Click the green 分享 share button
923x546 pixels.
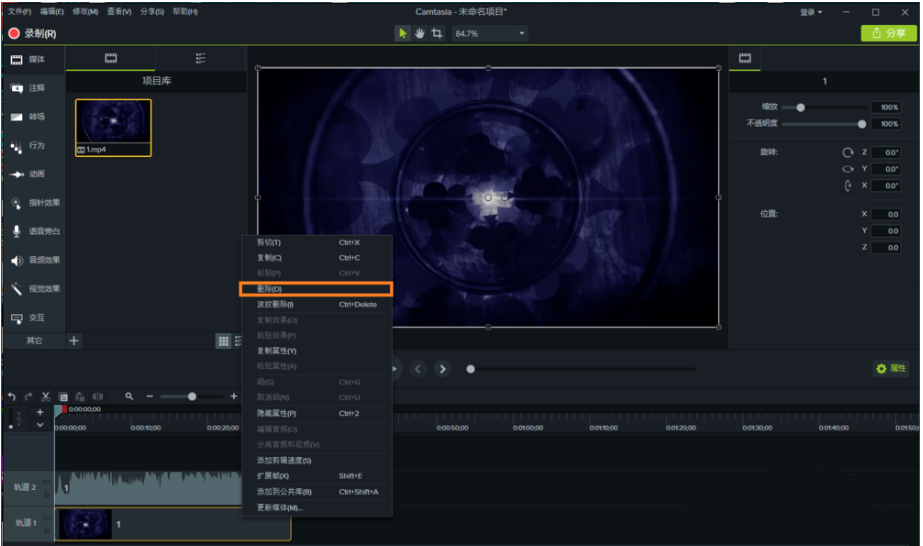888,33
